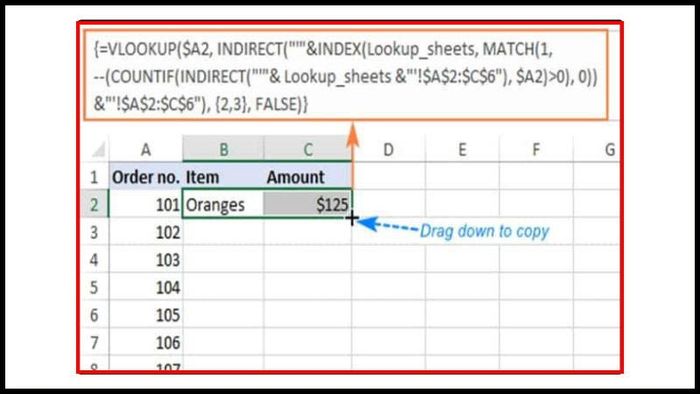The height and width of the screenshot is (394, 700).
Task: Select column C header
Action: [308, 149]
